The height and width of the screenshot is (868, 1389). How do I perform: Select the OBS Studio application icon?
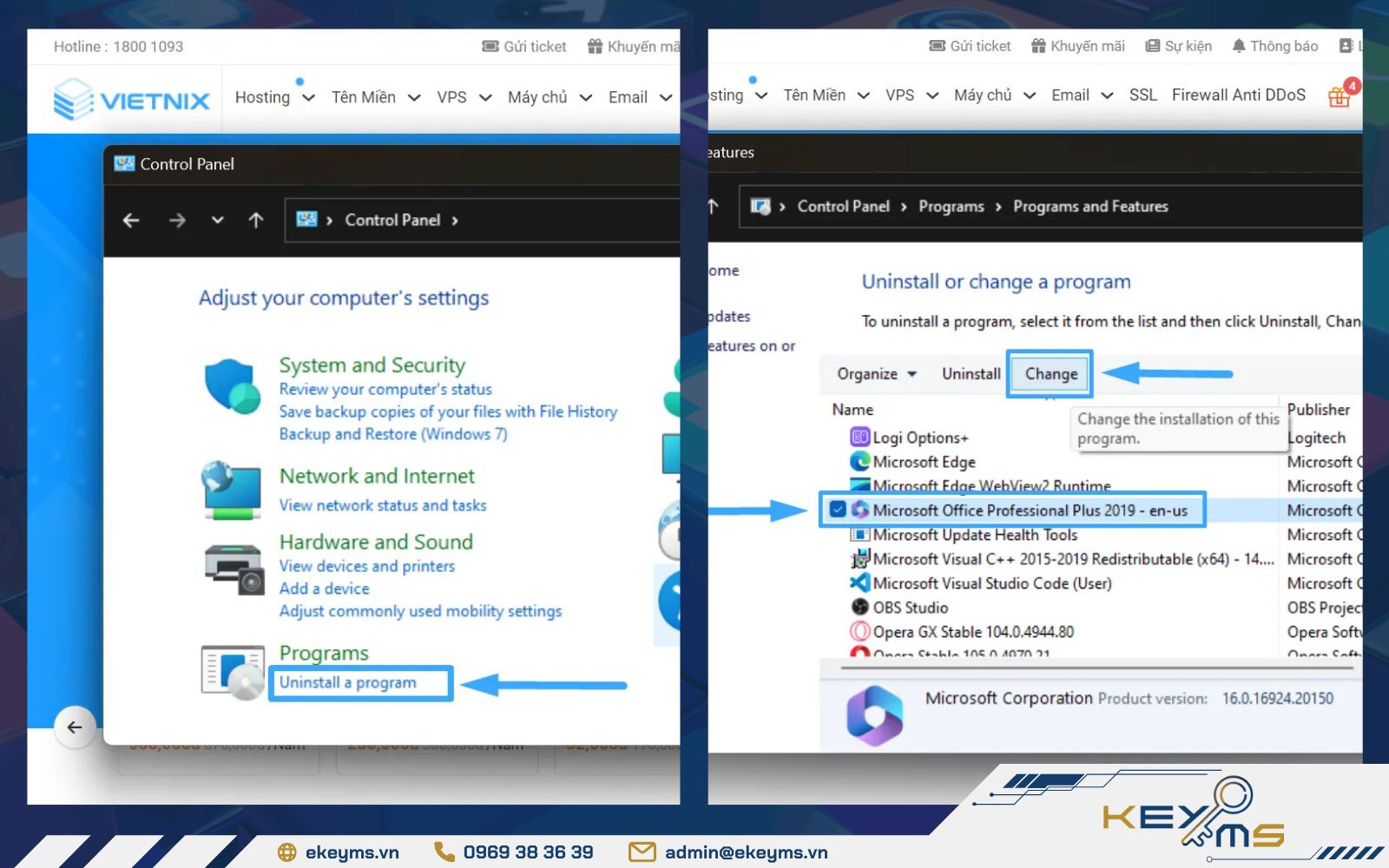859,608
